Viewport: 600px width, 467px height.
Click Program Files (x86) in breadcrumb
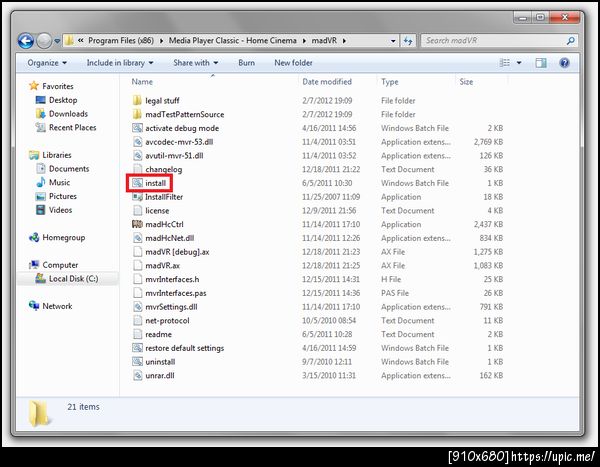point(121,41)
